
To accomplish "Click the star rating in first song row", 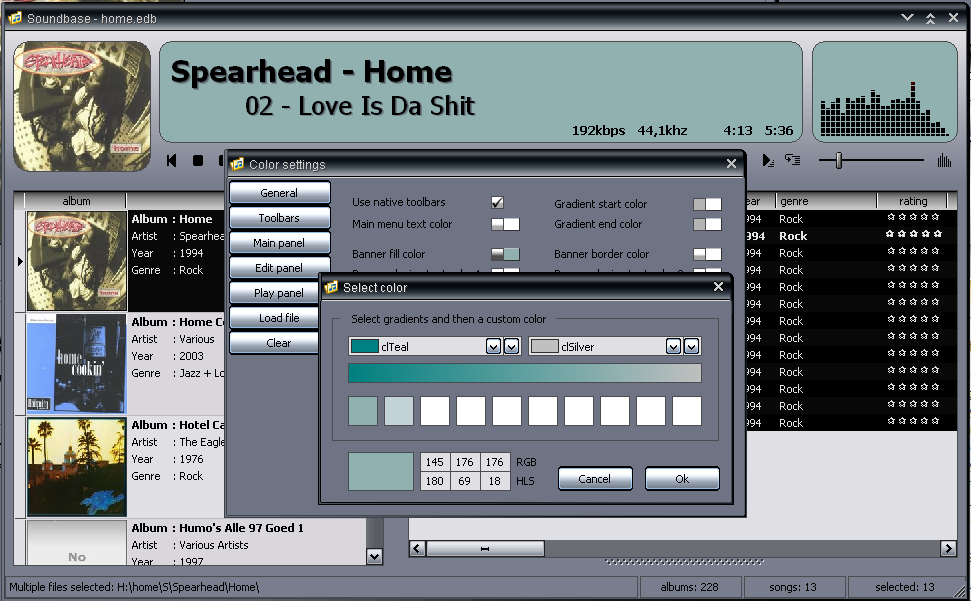I will pos(913,217).
